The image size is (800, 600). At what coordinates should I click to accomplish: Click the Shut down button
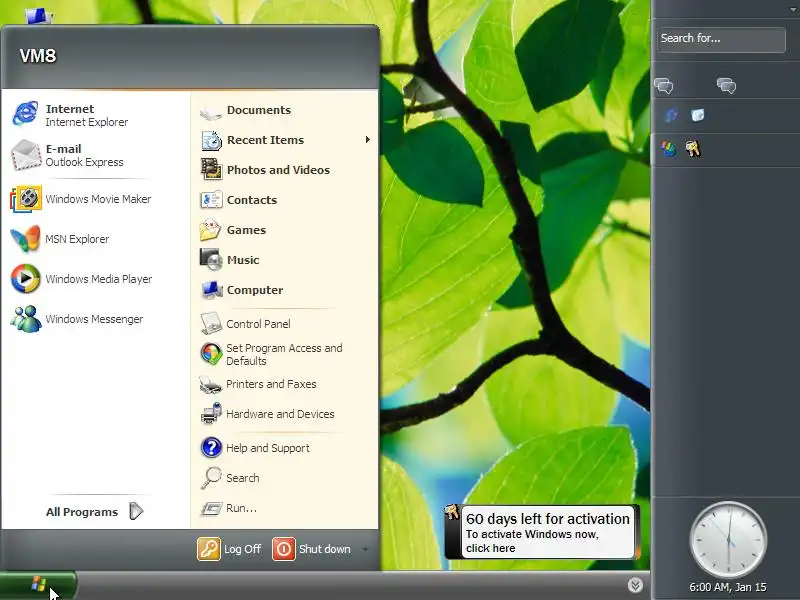[312, 549]
